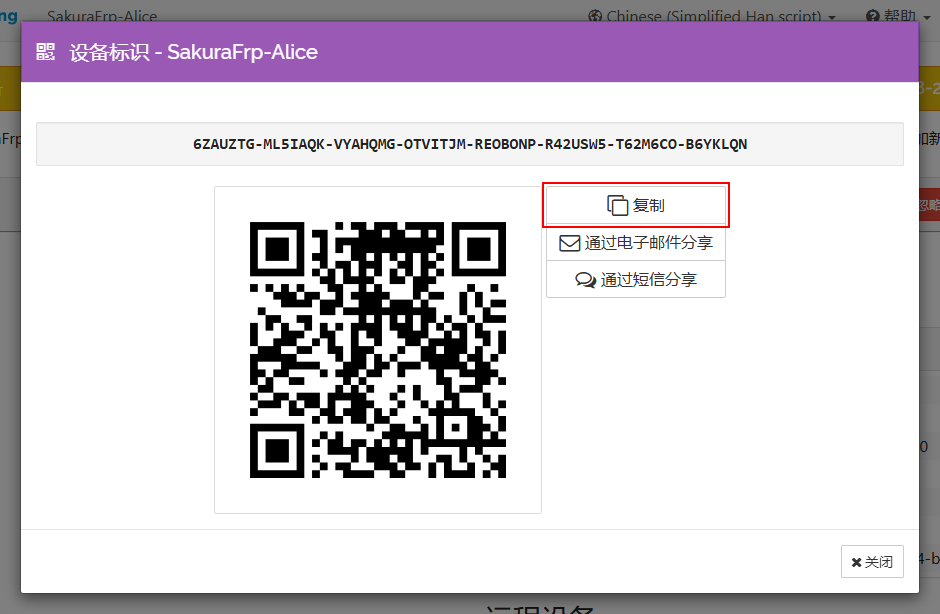Share device ID via SMS 通过短信分享
This screenshot has height=614, width=940.
[635, 279]
